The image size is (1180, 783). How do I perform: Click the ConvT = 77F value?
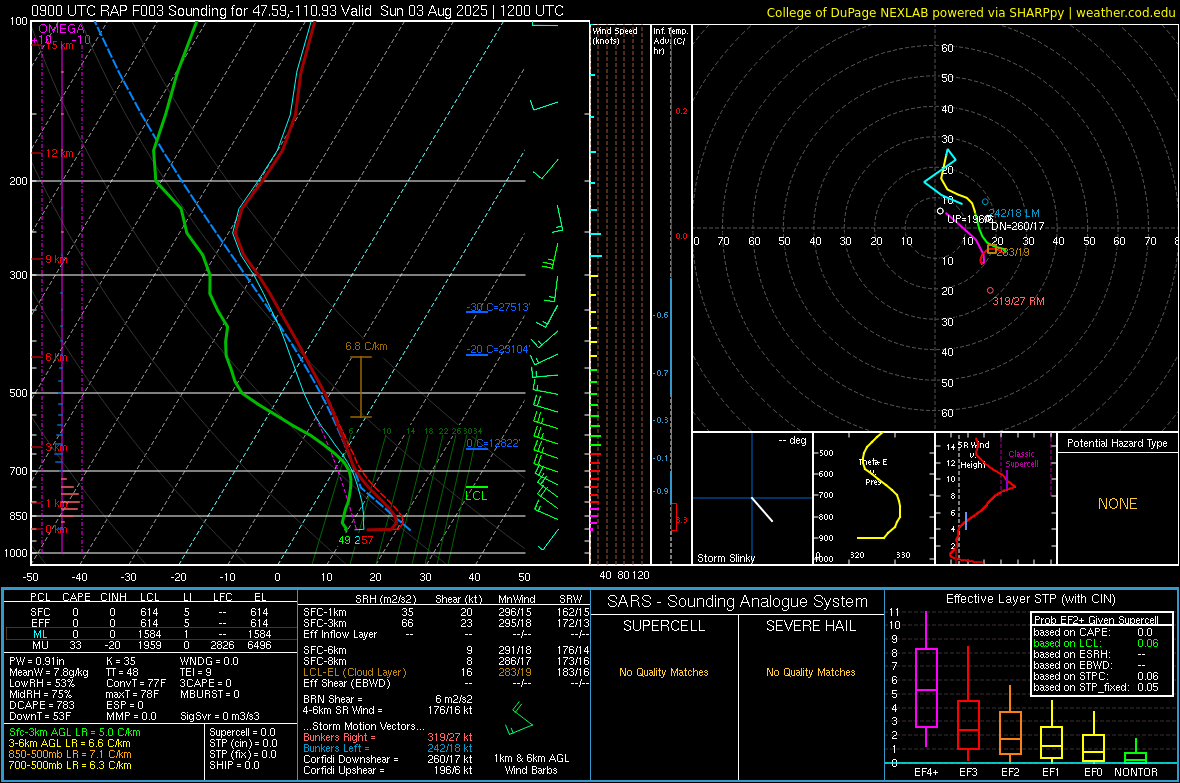135,684
